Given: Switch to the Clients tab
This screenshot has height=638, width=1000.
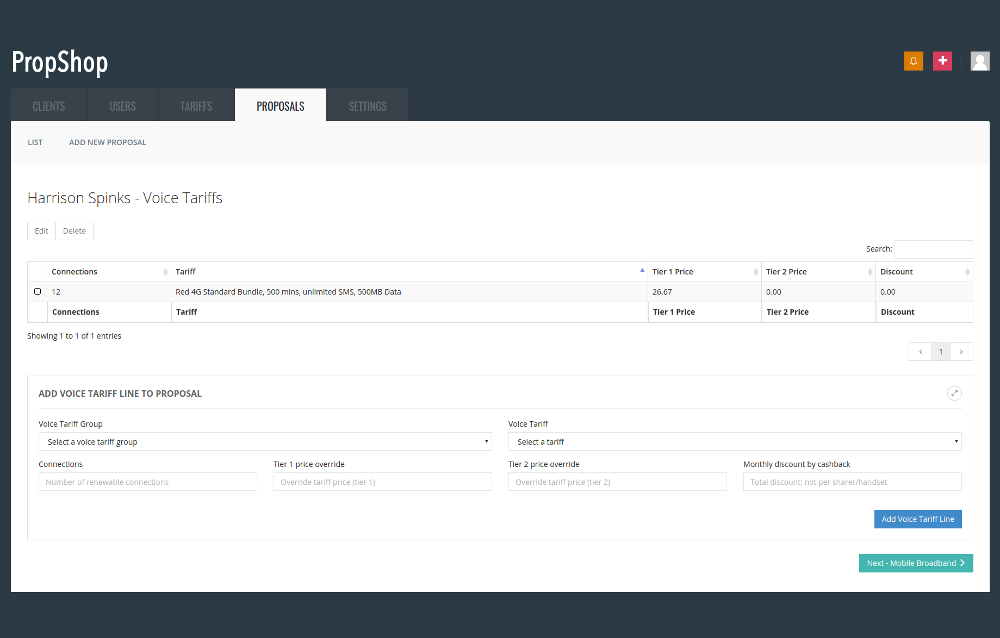Looking at the screenshot, I should pos(49,106).
